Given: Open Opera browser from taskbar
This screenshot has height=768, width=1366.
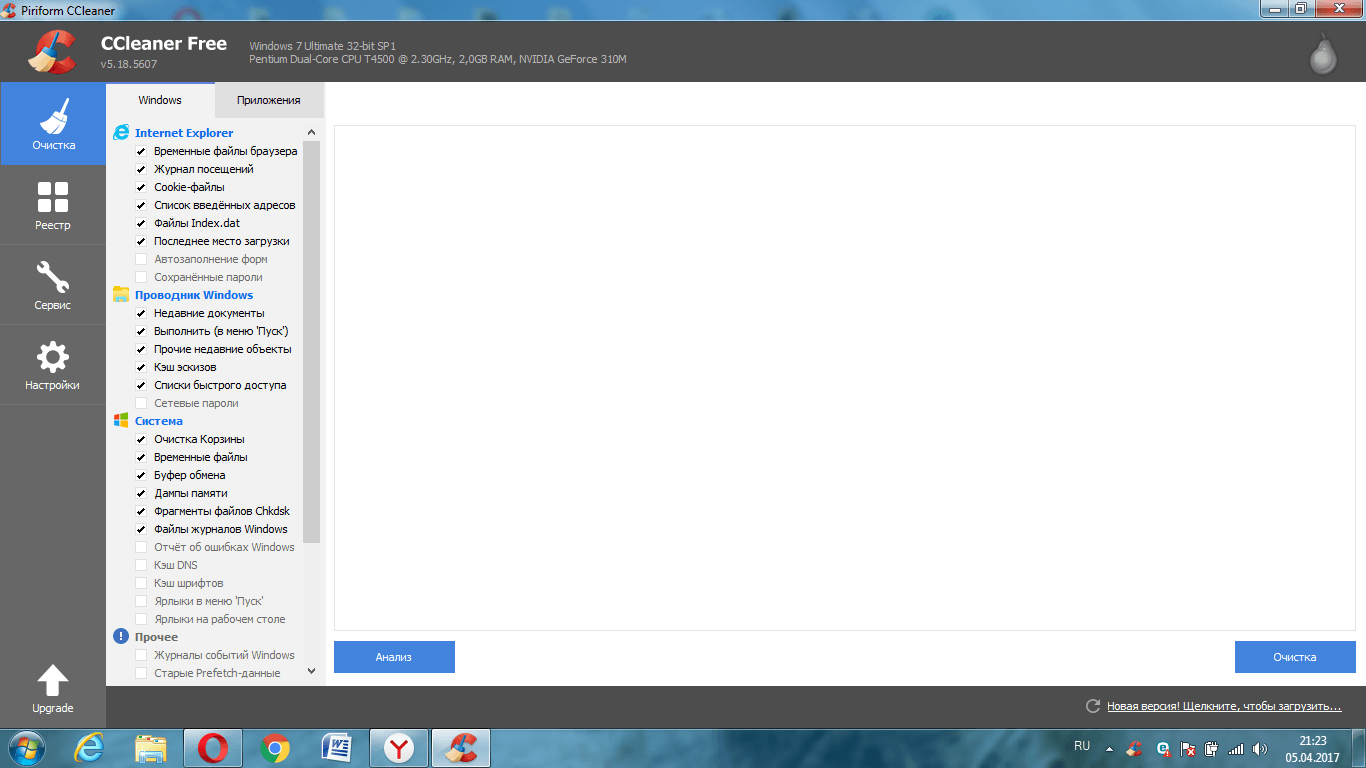Looking at the screenshot, I should tap(213, 747).
